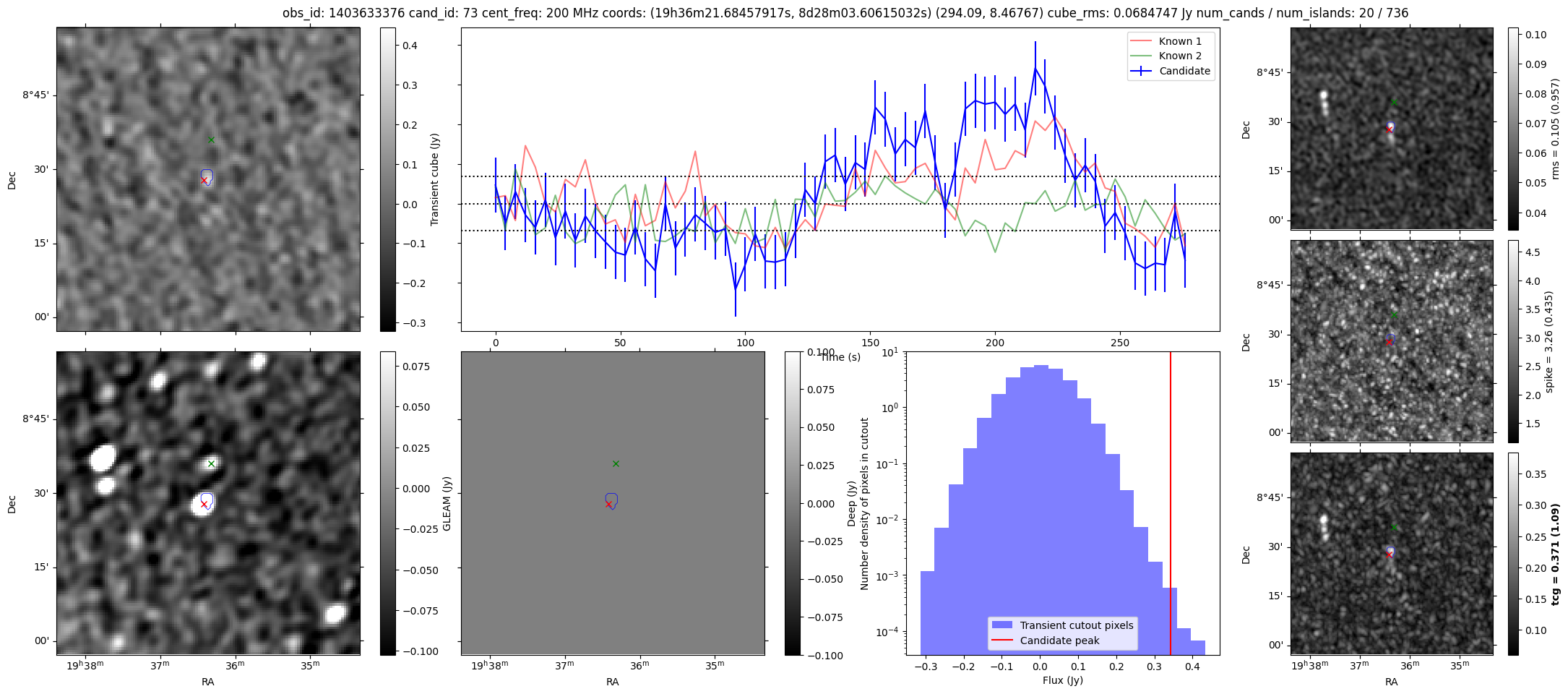
Task: Click the Transient cutout pixels legend entry
Action: [x=1062, y=625]
